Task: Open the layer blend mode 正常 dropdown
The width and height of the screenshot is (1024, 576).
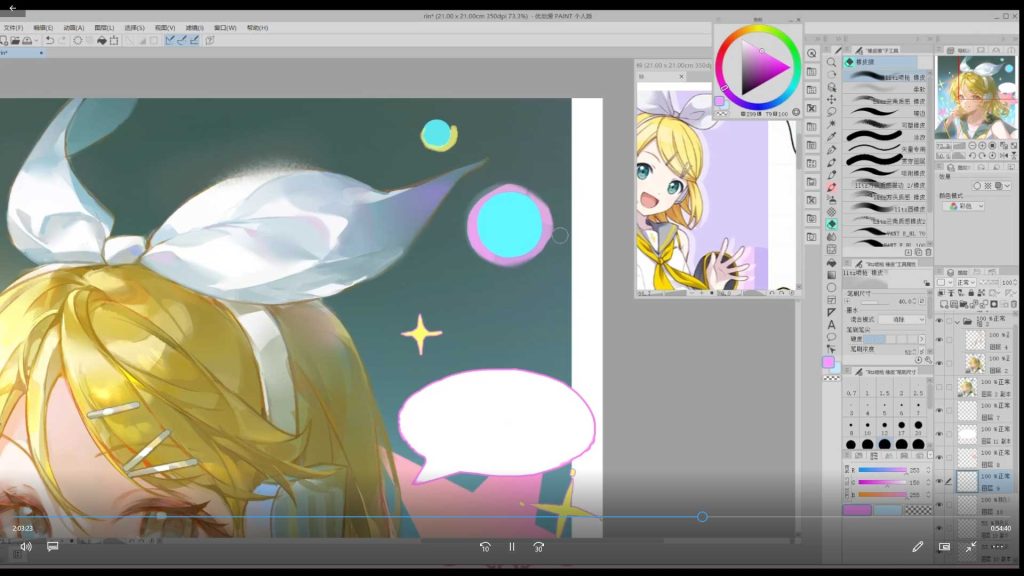Action: pos(966,283)
